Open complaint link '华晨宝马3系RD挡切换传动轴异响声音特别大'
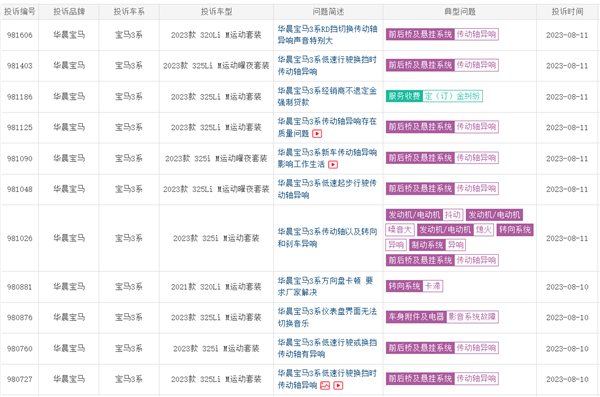The width and height of the screenshot is (600, 397). point(327,35)
